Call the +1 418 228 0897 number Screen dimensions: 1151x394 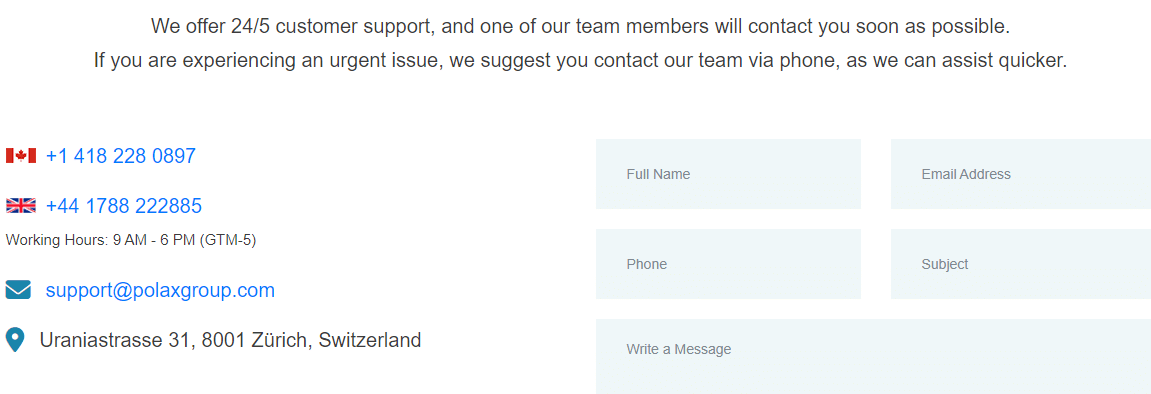pos(120,156)
